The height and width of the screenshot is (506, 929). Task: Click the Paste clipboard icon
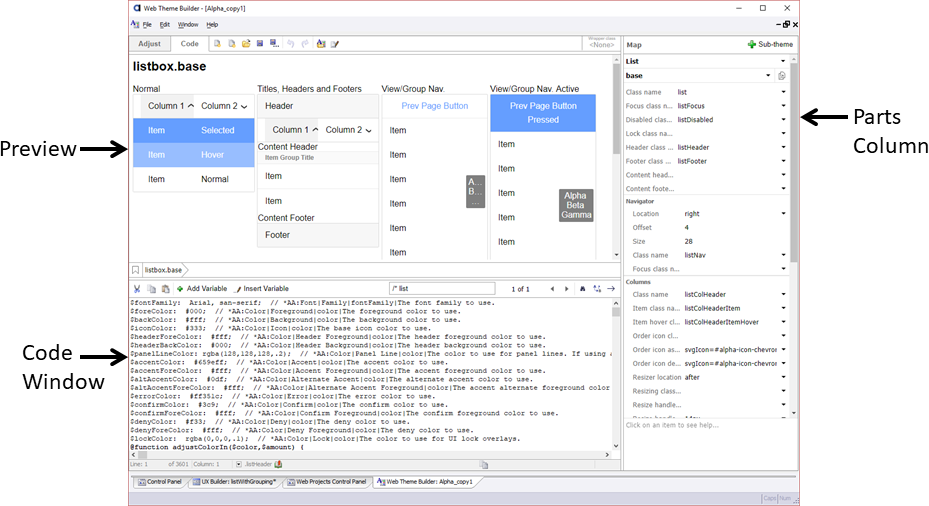[165, 289]
